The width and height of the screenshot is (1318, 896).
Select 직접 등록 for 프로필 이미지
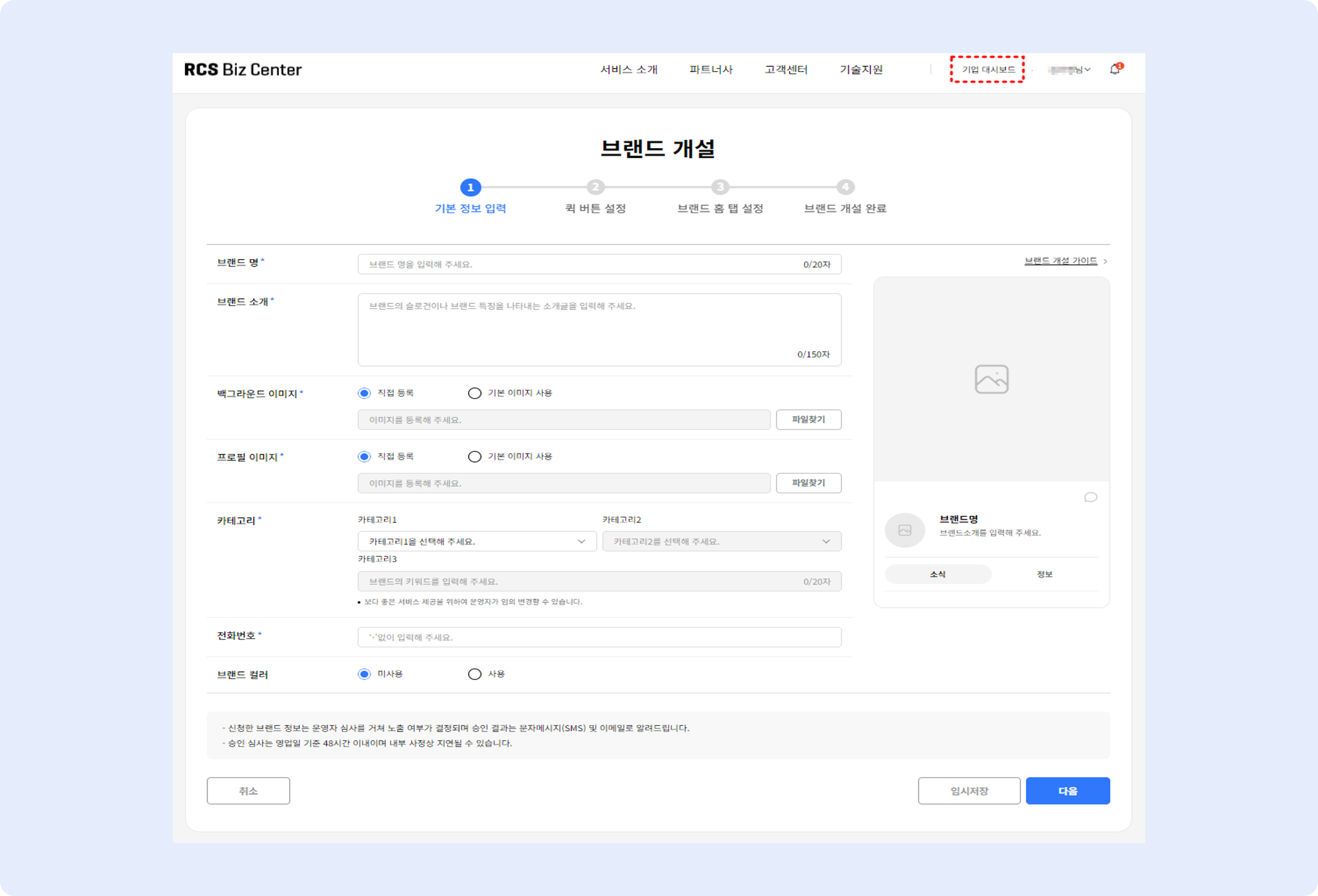click(x=364, y=457)
